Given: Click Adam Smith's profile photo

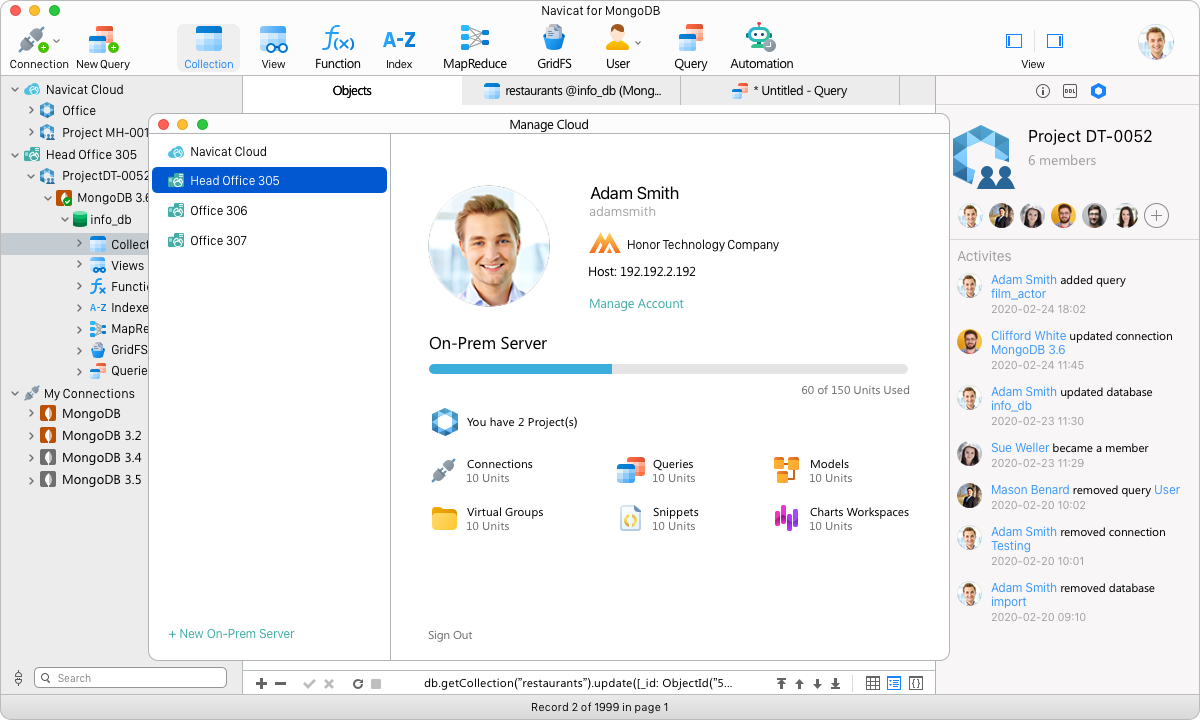Looking at the screenshot, I should [489, 245].
